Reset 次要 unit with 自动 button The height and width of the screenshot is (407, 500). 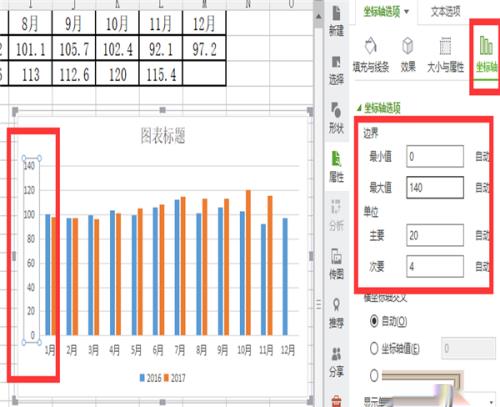click(x=482, y=266)
